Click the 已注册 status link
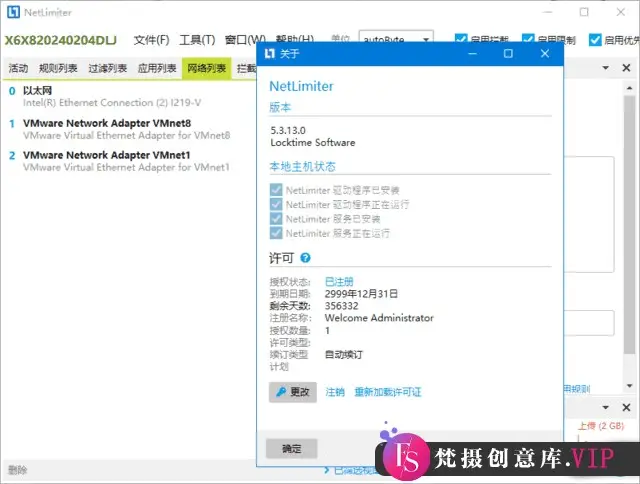 (x=339, y=282)
